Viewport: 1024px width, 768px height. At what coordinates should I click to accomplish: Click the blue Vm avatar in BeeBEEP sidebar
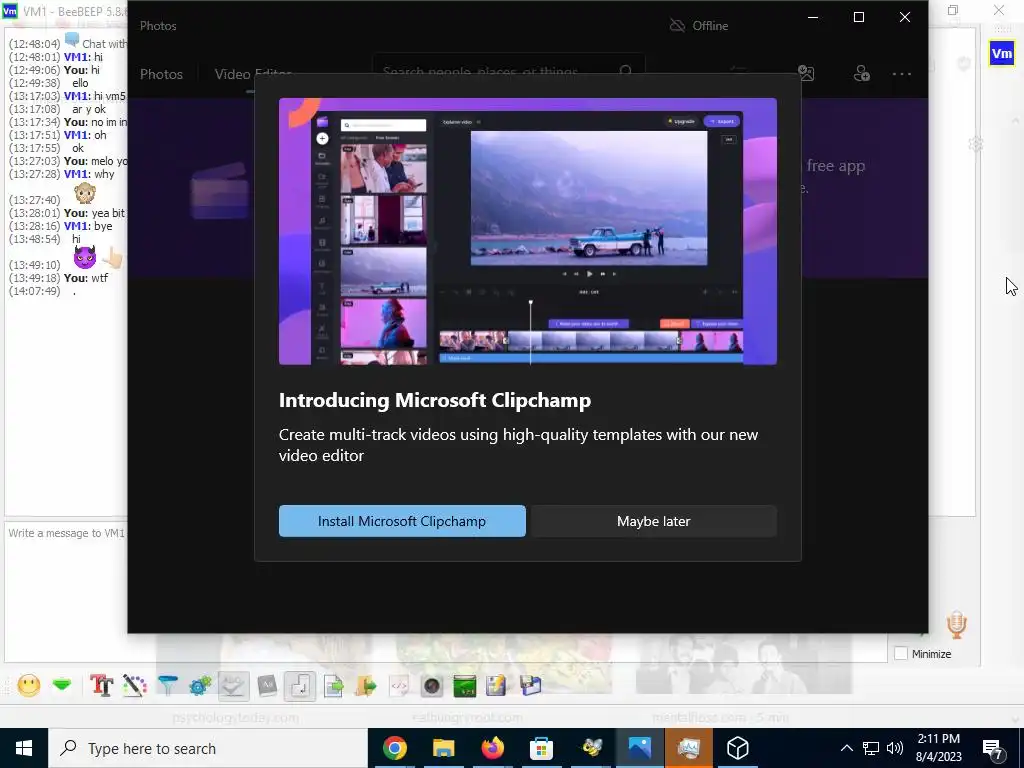click(1002, 53)
